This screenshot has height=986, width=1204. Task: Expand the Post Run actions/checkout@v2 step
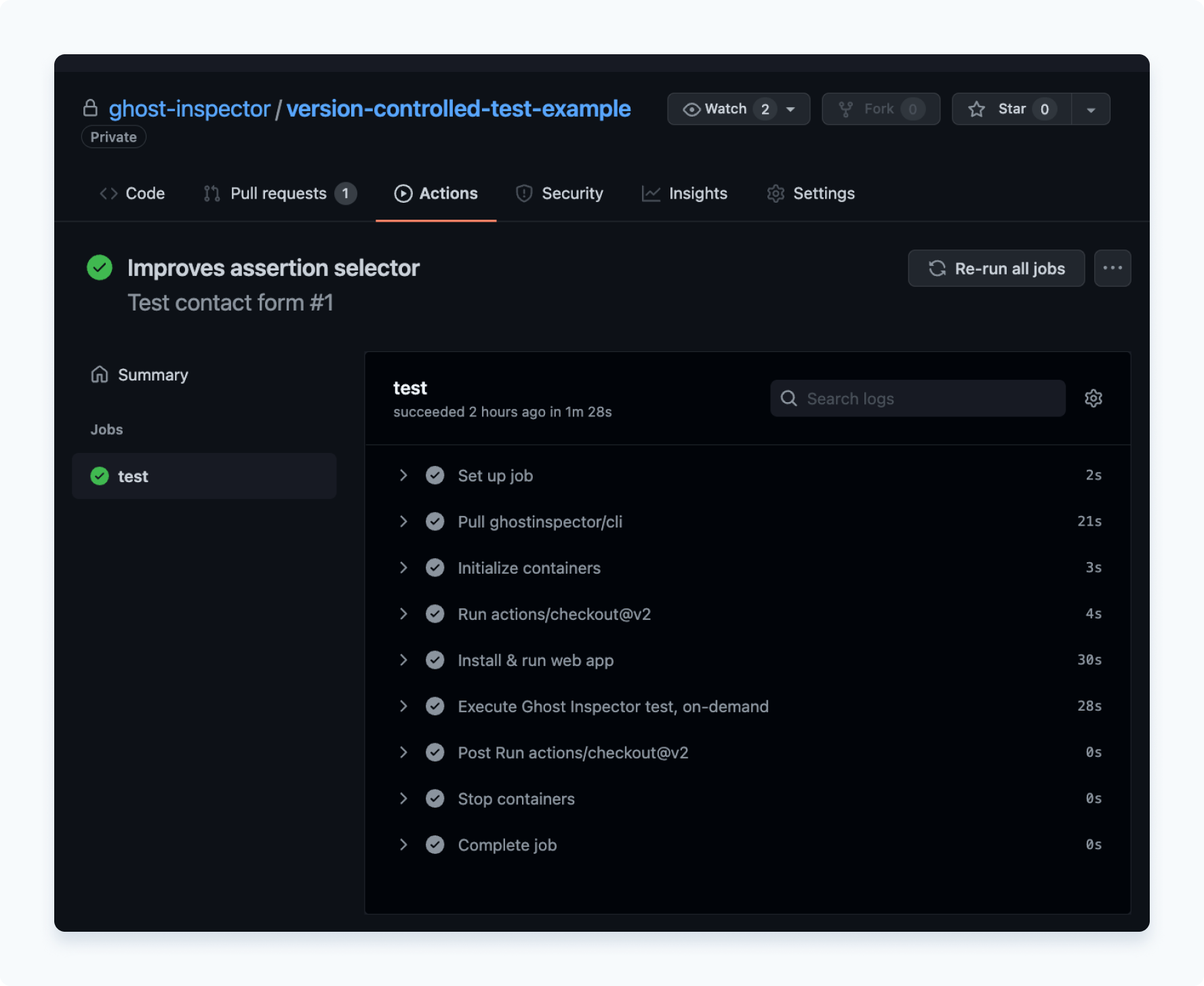(403, 752)
